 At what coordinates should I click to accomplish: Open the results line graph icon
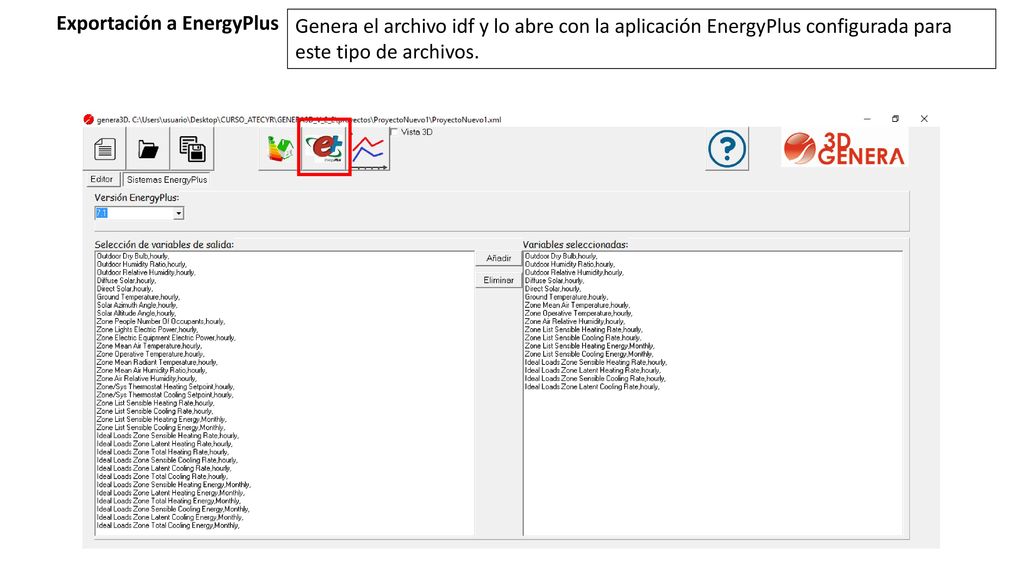[369, 149]
